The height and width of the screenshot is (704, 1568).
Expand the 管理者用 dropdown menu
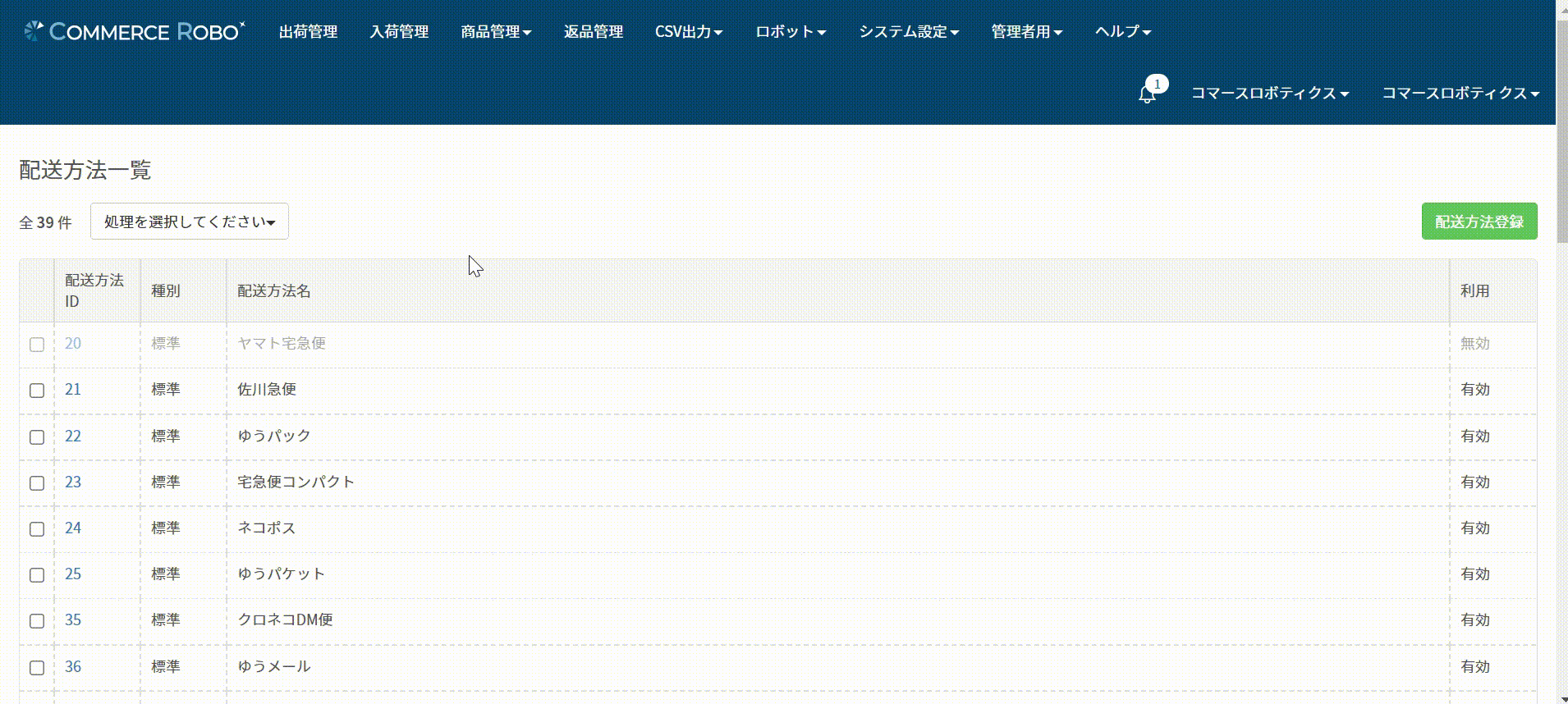pos(1026,31)
